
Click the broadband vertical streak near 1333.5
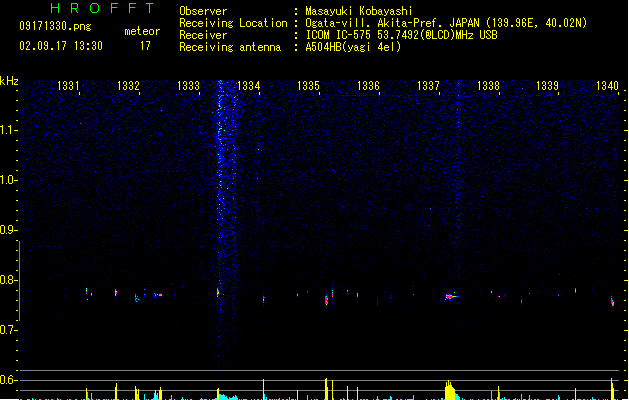226,225
